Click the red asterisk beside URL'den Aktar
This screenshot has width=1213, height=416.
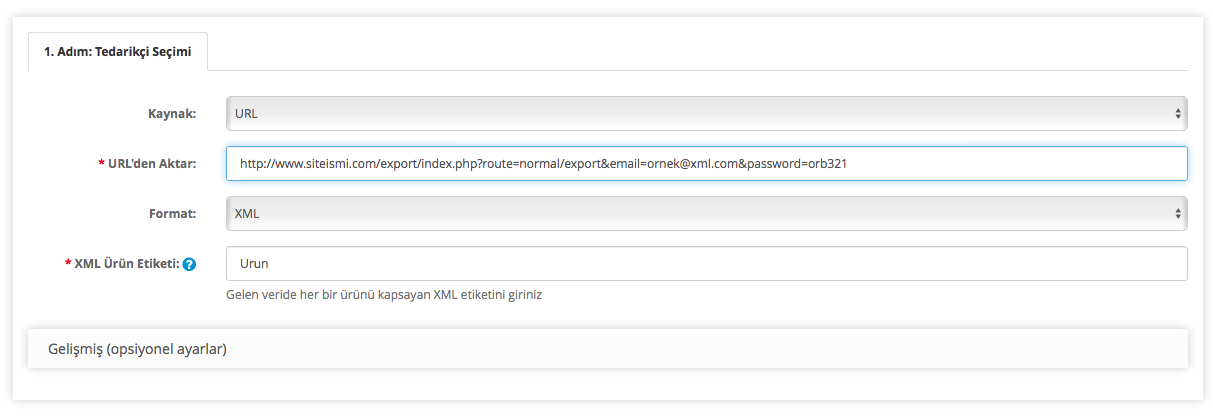click(x=101, y=163)
